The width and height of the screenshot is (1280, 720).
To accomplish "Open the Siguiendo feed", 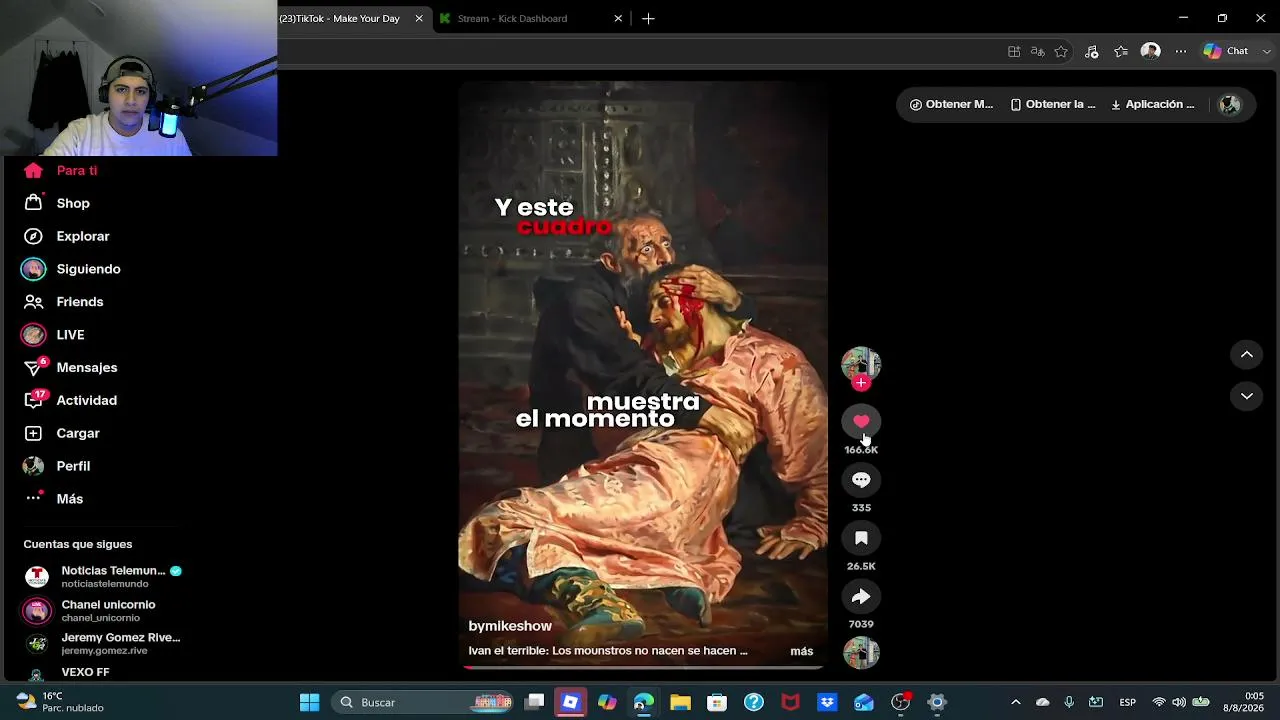I will point(72,269).
